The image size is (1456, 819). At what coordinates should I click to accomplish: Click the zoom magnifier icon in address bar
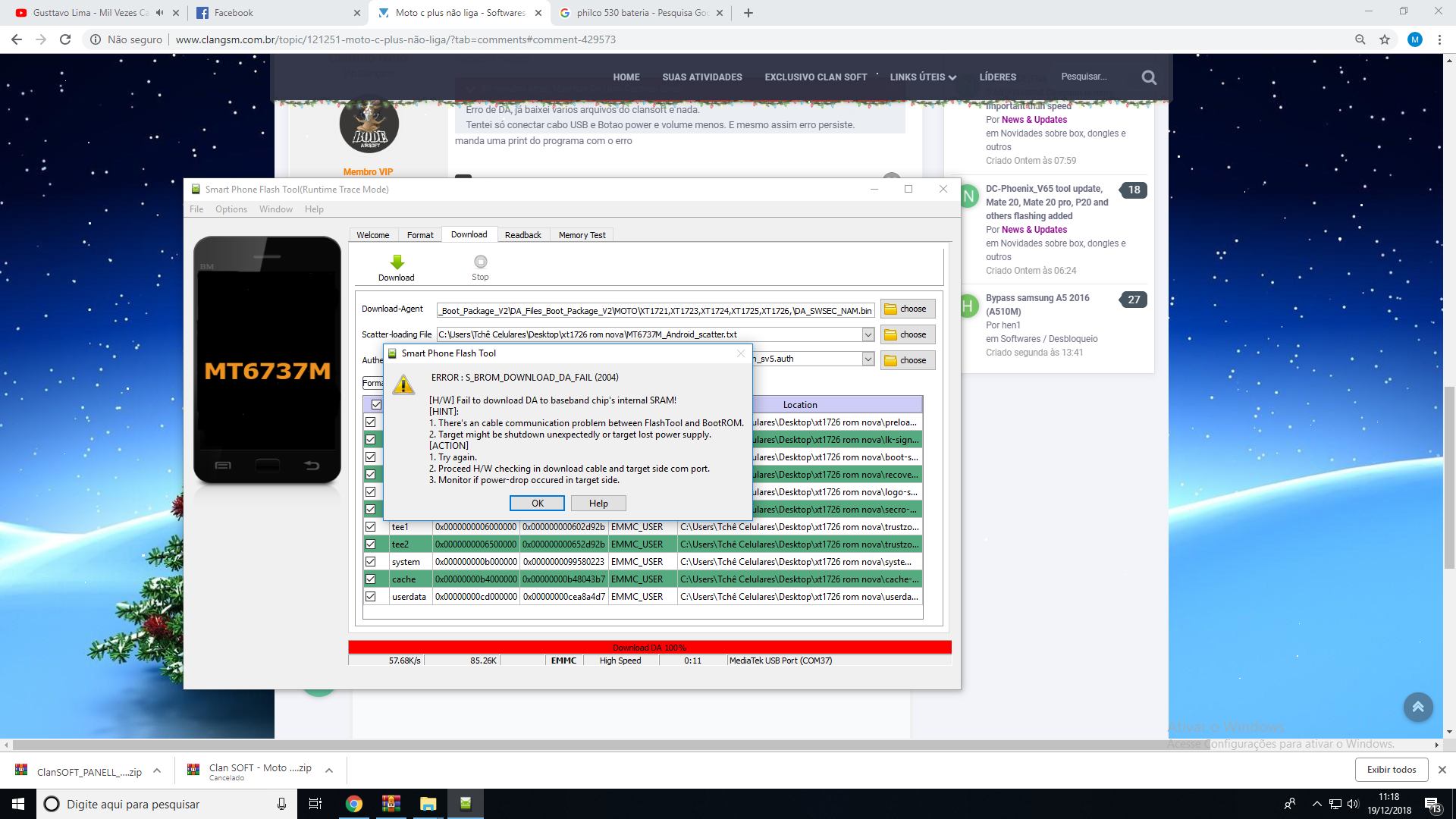click(x=1360, y=39)
